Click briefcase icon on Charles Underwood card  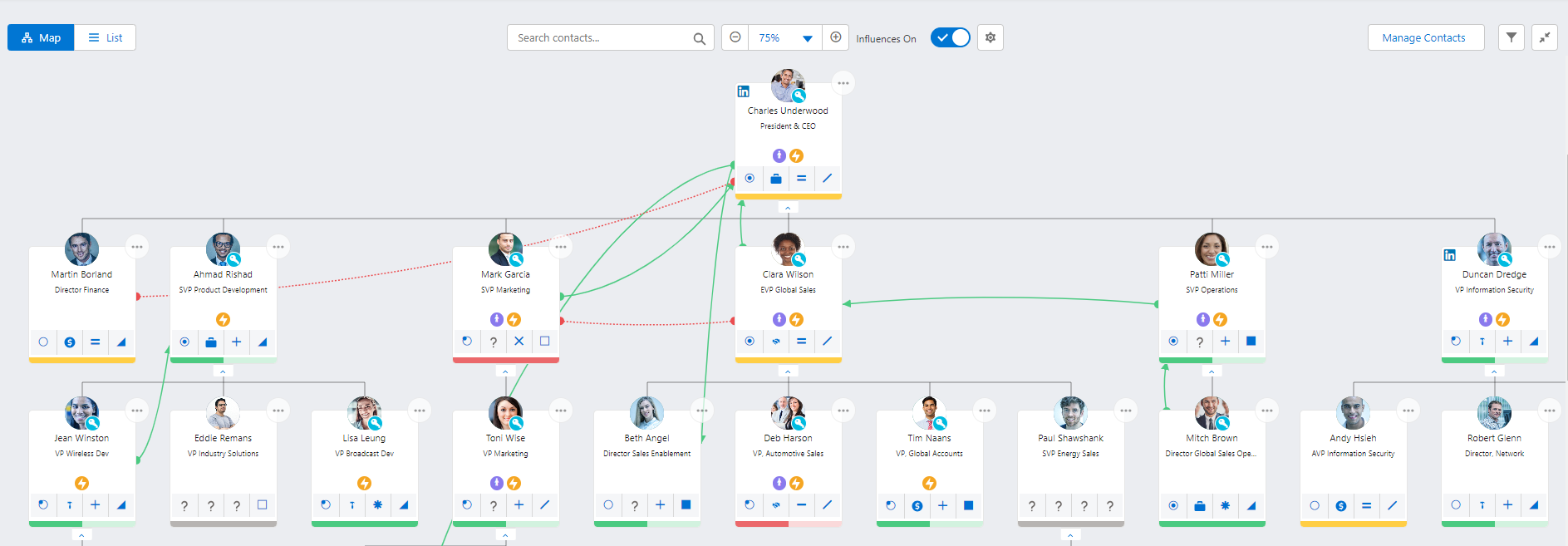tap(776, 179)
